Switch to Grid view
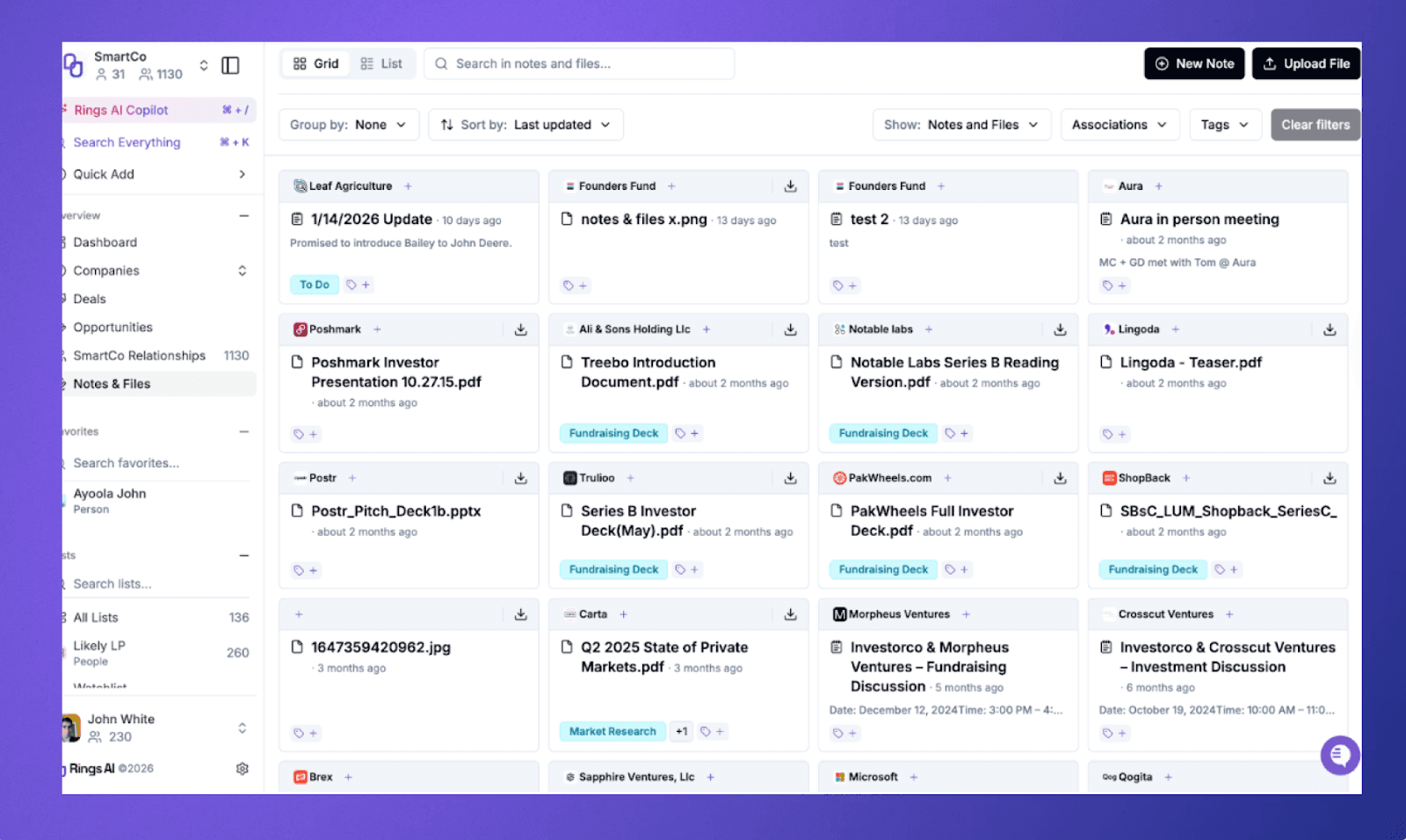Screen dimensions: 1406x840 pos(315,64)
